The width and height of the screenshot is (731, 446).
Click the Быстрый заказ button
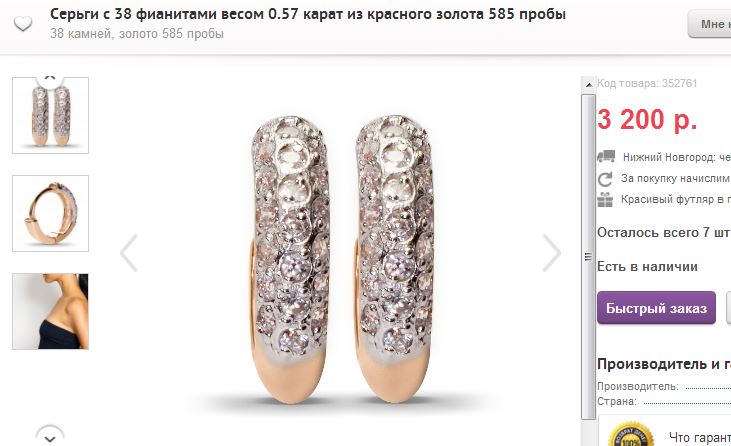pyautogui.click(x=656, y=308)
